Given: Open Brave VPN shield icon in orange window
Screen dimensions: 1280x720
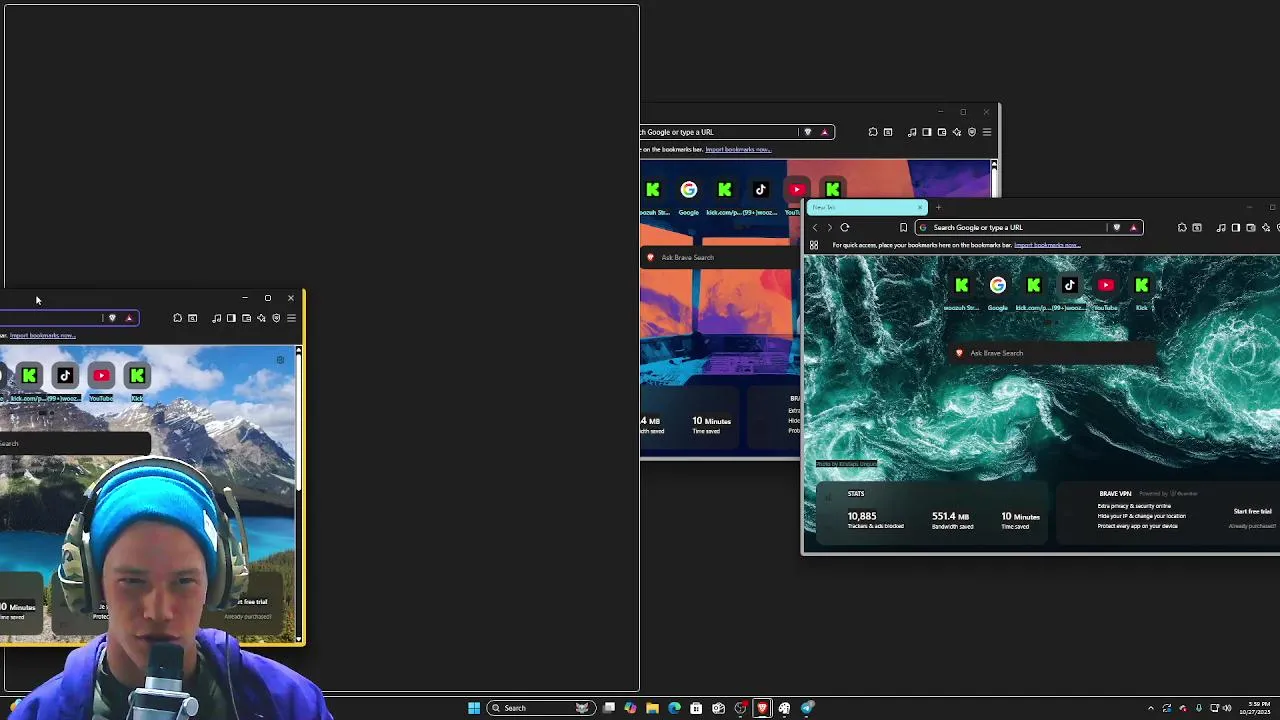Looking at the screenshot, I should [971, 132].
